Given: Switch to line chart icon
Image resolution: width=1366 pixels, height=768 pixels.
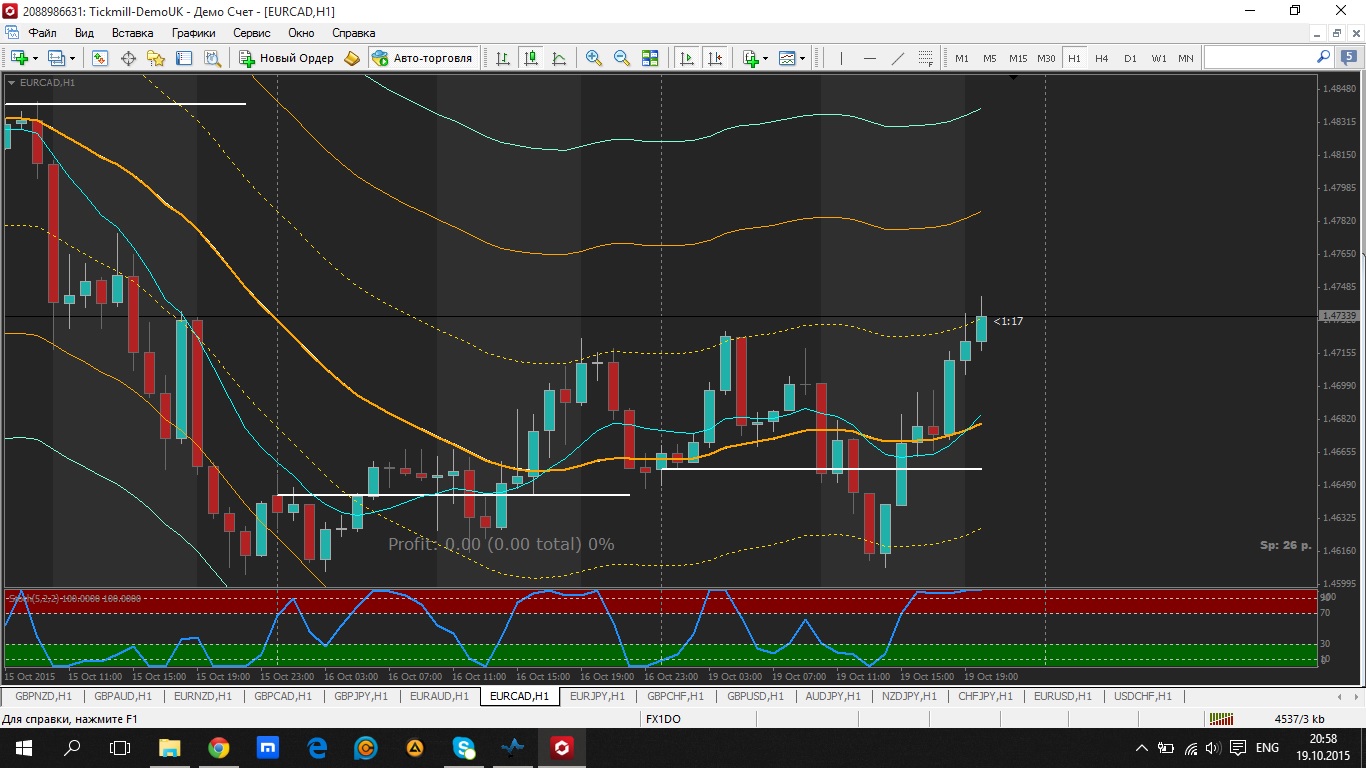Looking at the screenshot, I should coord(559,58).
